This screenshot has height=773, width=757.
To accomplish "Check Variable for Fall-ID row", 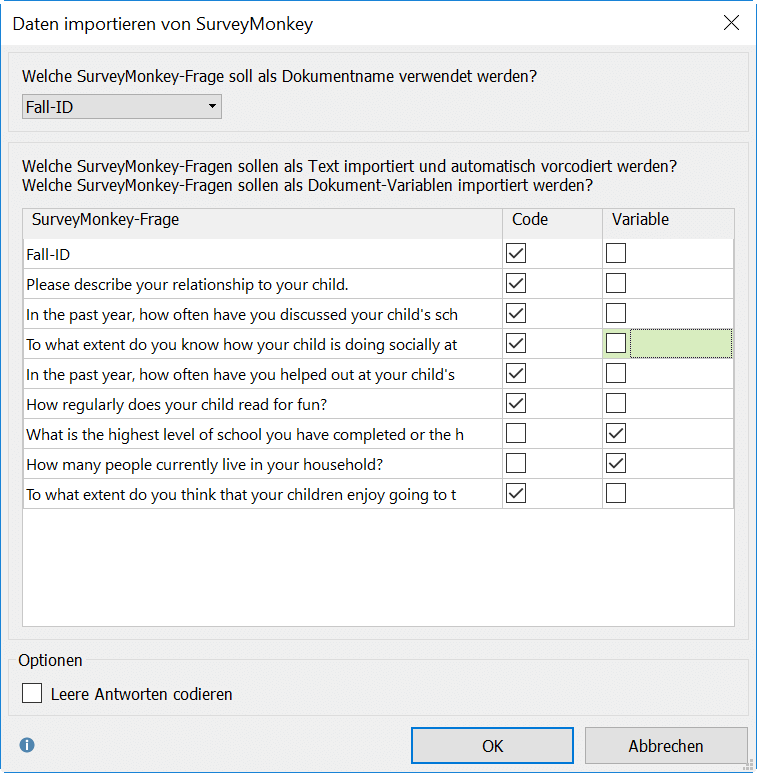I will pos(616,253).
